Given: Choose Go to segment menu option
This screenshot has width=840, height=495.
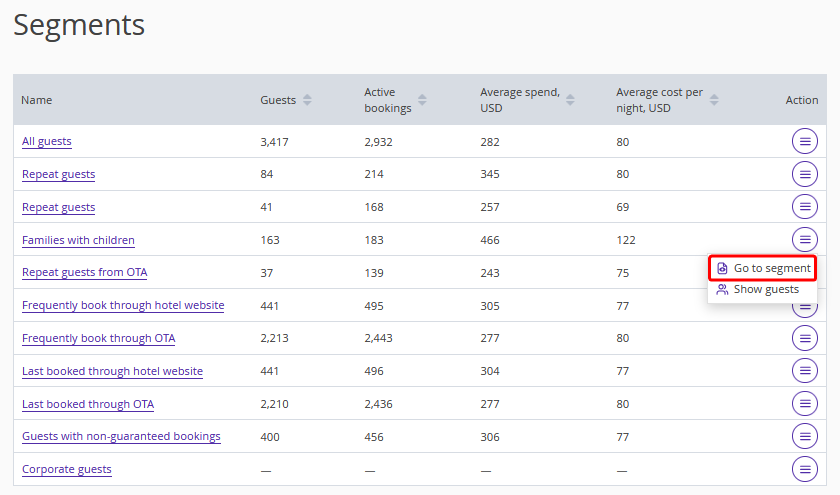Looking at the screenshot, I should click(x=763, y=268).
